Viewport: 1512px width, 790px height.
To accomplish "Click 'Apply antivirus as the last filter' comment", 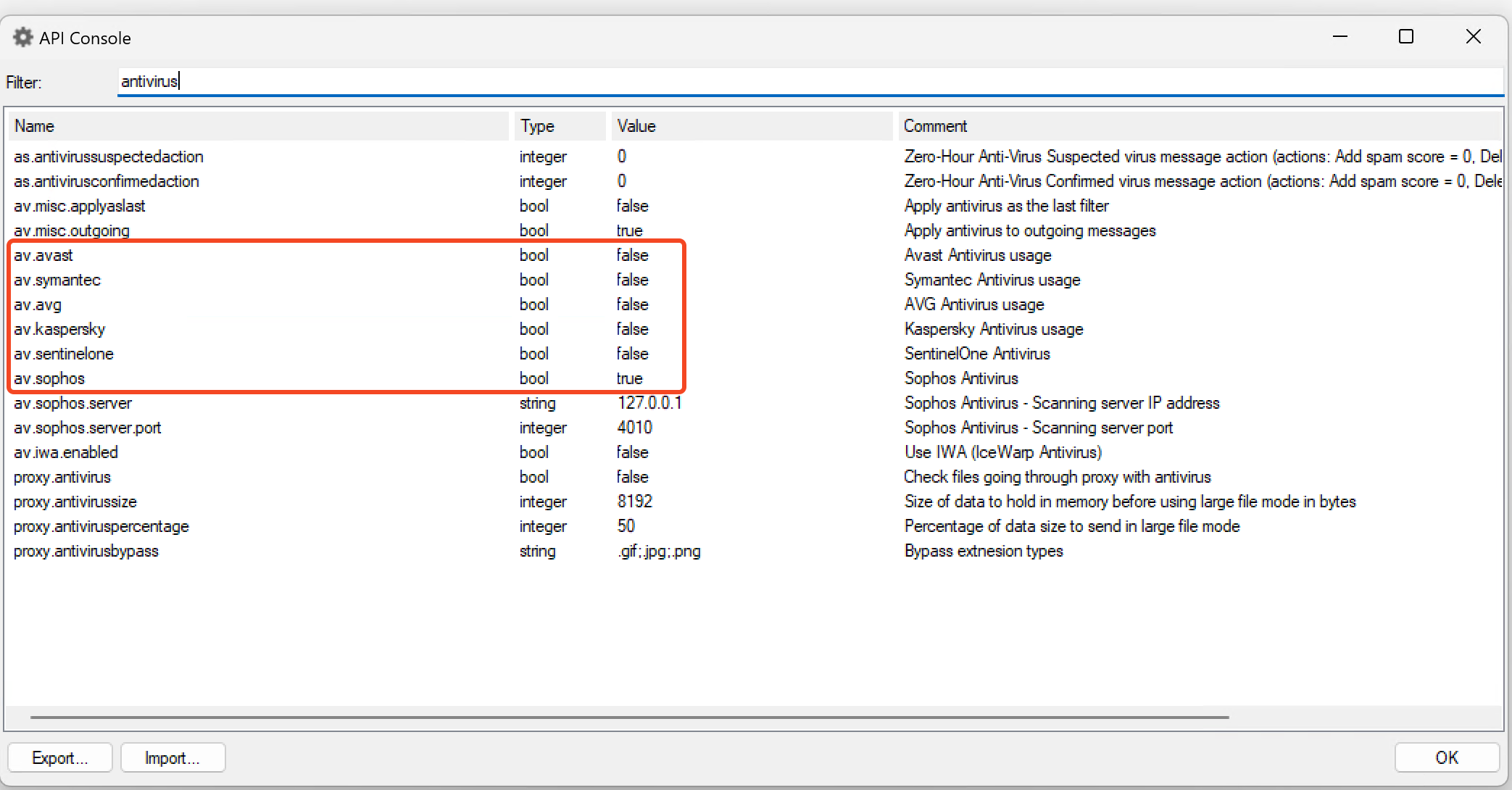I will click(x=1007, y=206).
